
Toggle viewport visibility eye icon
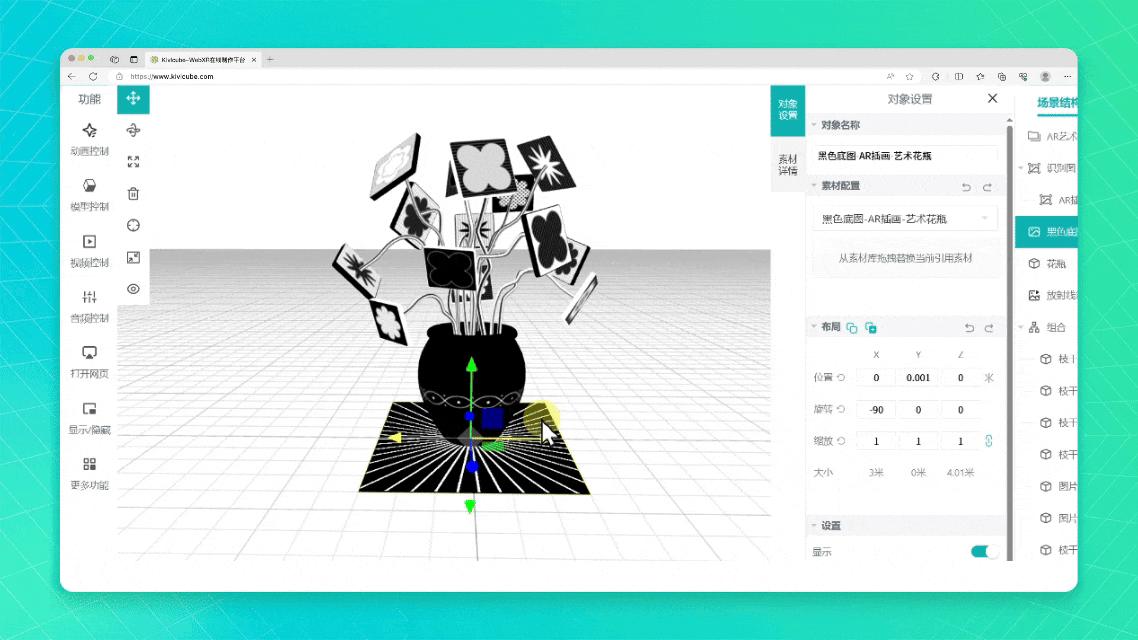[x=133, y=289]
